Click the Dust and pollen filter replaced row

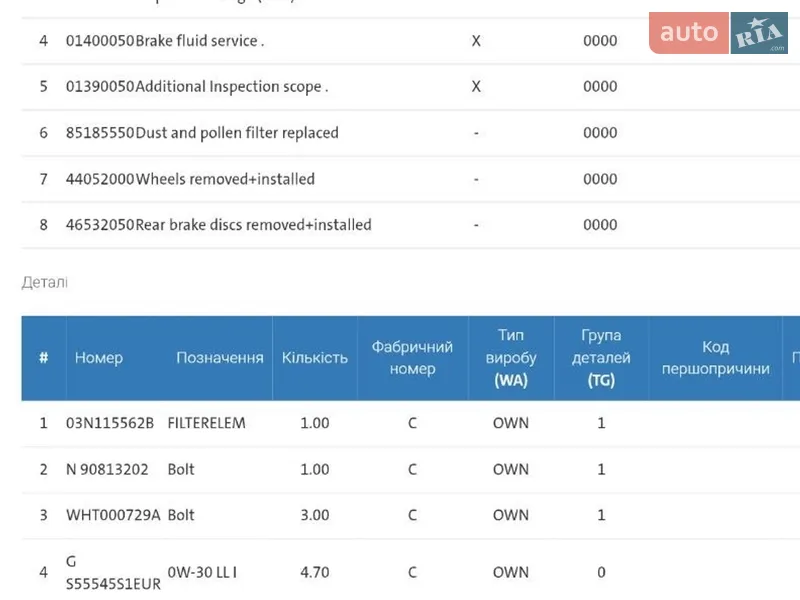coord(236,133)
